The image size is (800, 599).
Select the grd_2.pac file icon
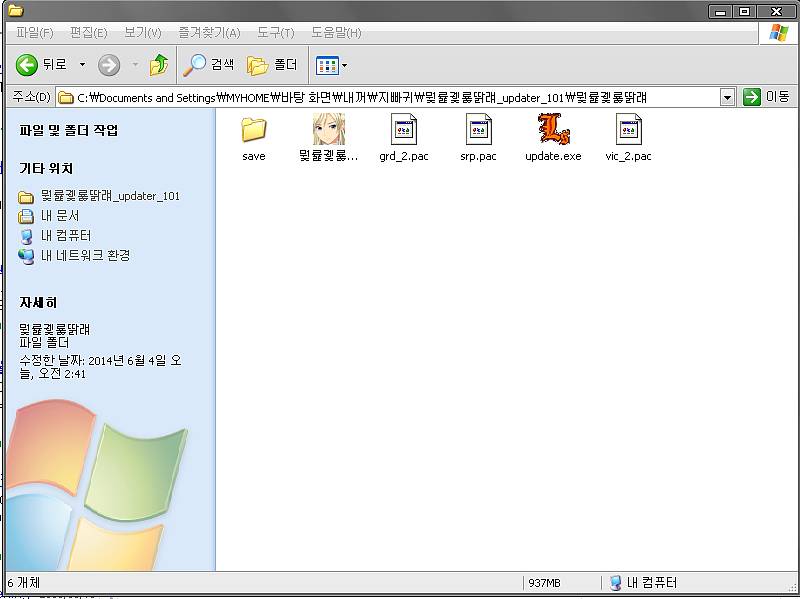(x=403, y=130)
